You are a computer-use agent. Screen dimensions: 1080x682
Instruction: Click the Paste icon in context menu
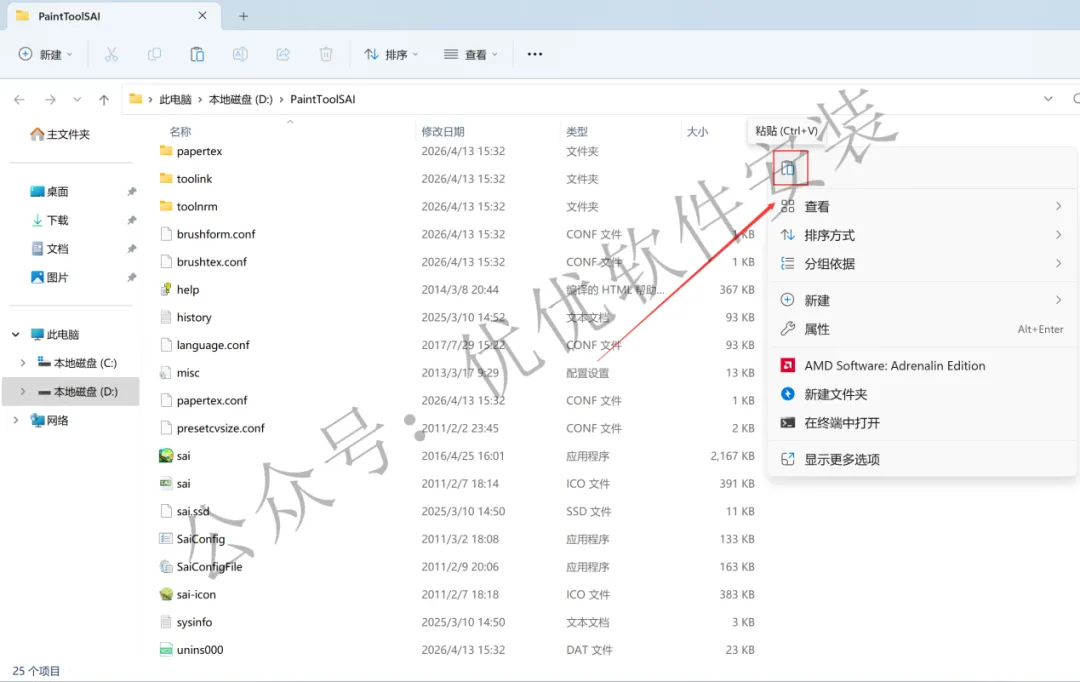pyautogui.click(x=788, y=168)
